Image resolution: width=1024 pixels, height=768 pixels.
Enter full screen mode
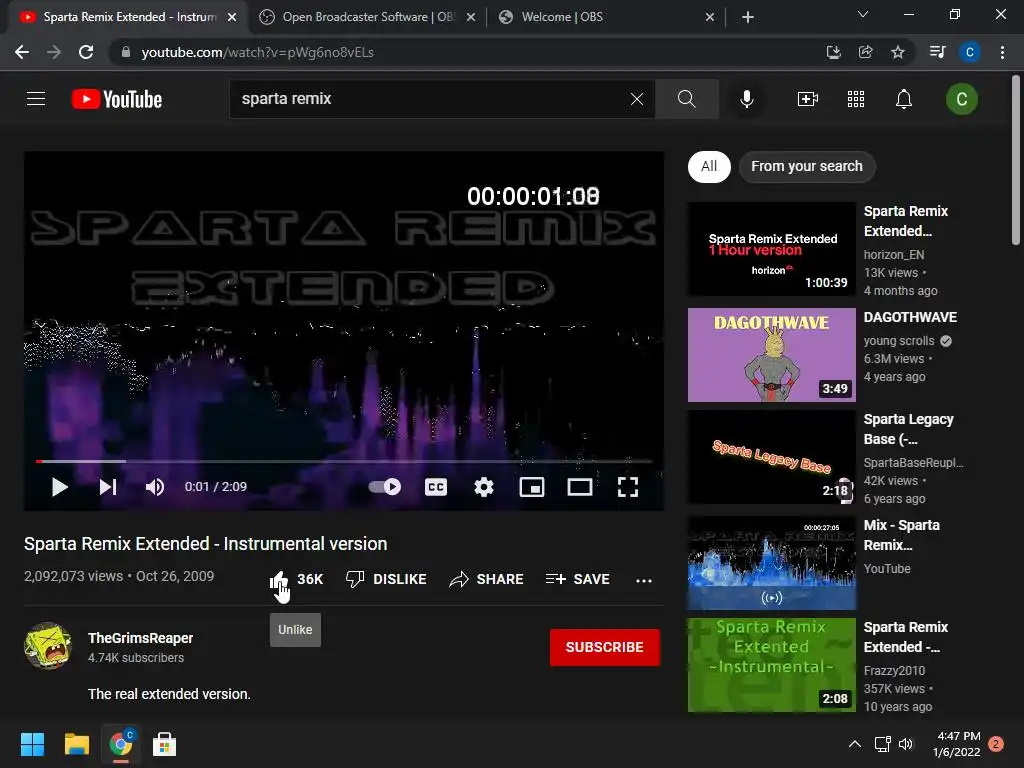pos(628,487)
